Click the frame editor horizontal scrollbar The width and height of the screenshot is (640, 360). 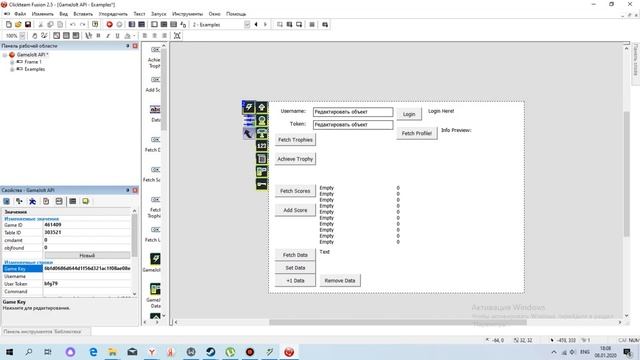click(x=398, y=322)
